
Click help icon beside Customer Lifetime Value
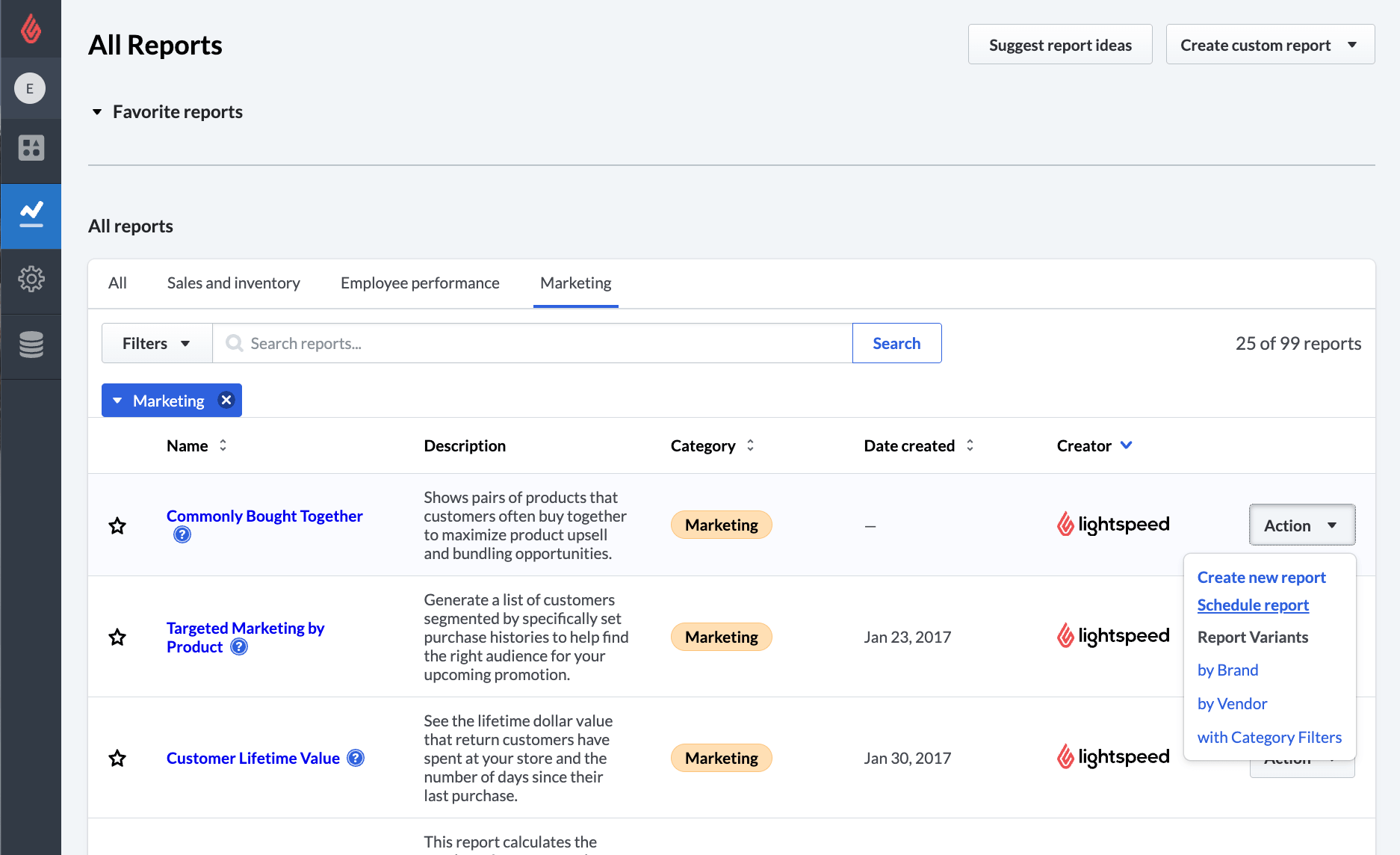click(356, 758)
